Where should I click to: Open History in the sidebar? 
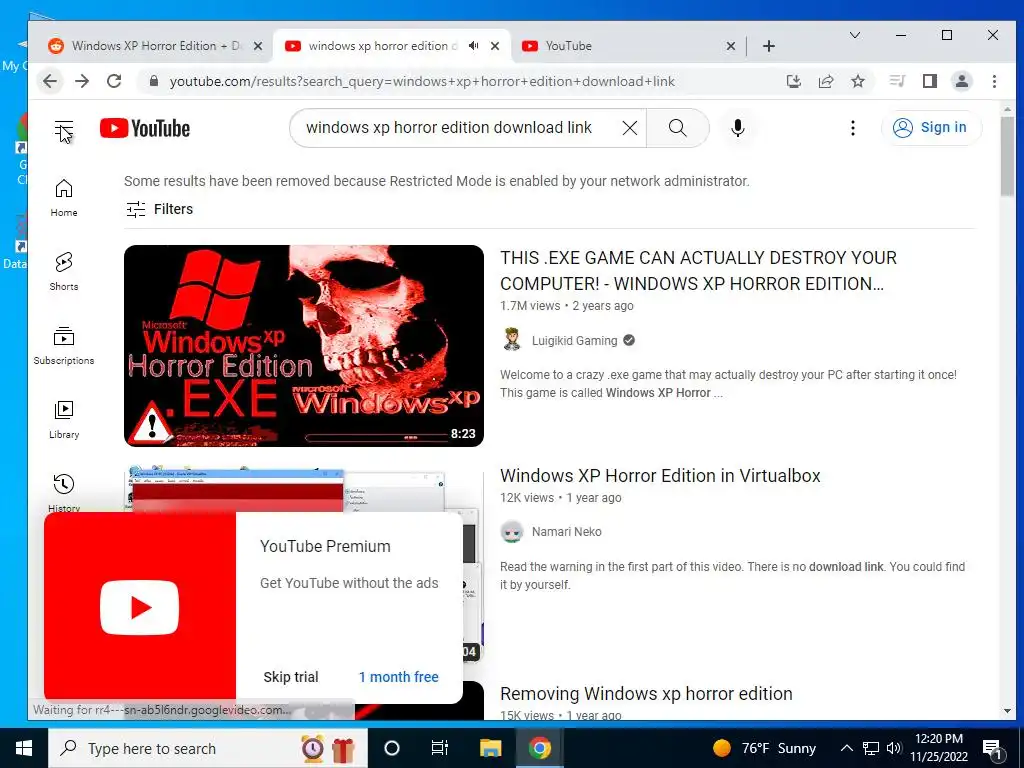pos(64,492)
